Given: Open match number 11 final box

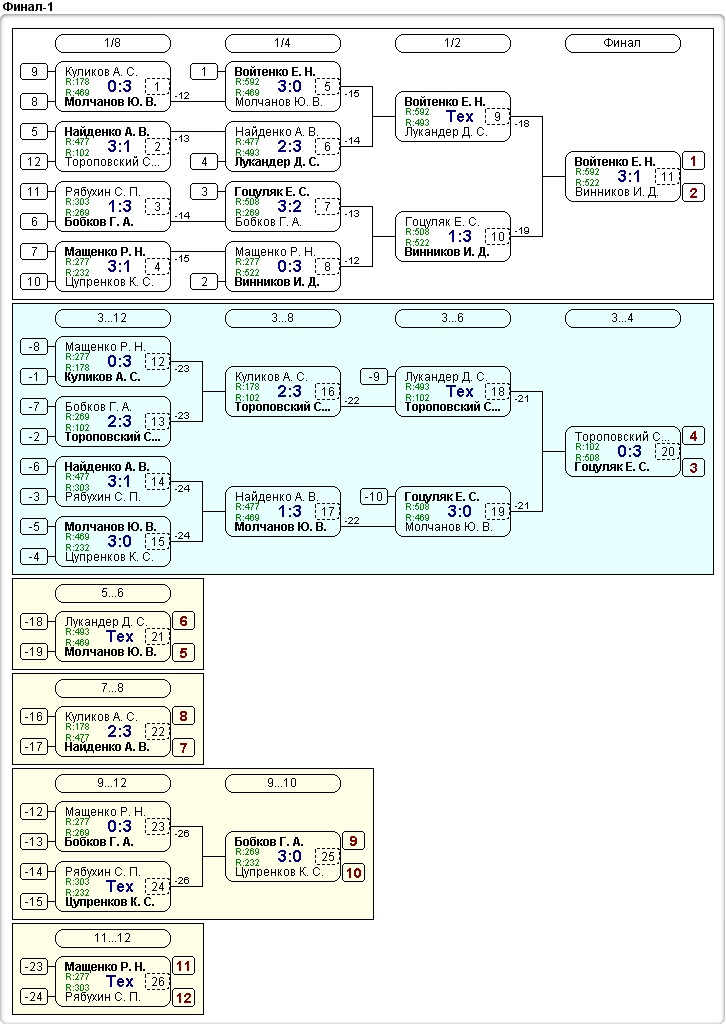Looking at the screenshot, I should click(x=622, y=176).
